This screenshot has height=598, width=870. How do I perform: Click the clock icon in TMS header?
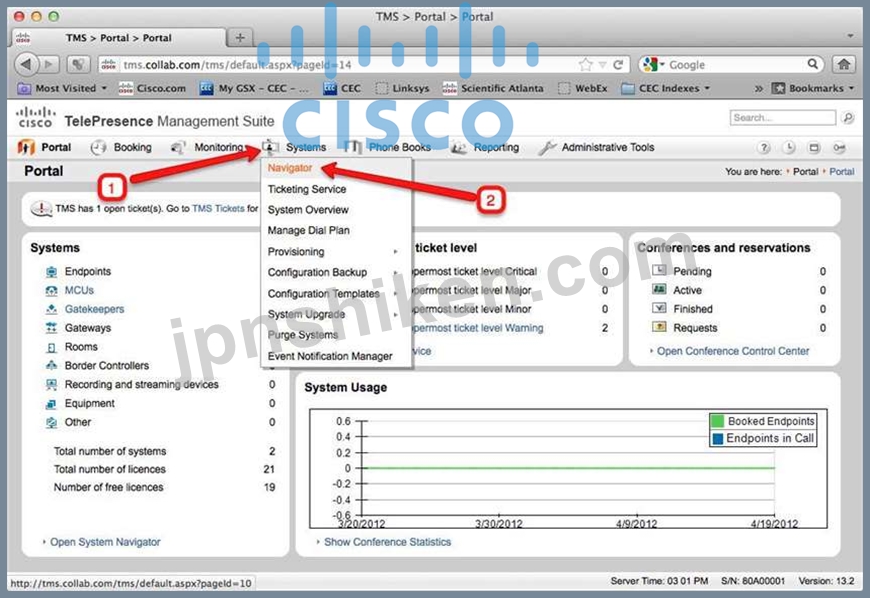pyautogui.click(x=788, y=148)
